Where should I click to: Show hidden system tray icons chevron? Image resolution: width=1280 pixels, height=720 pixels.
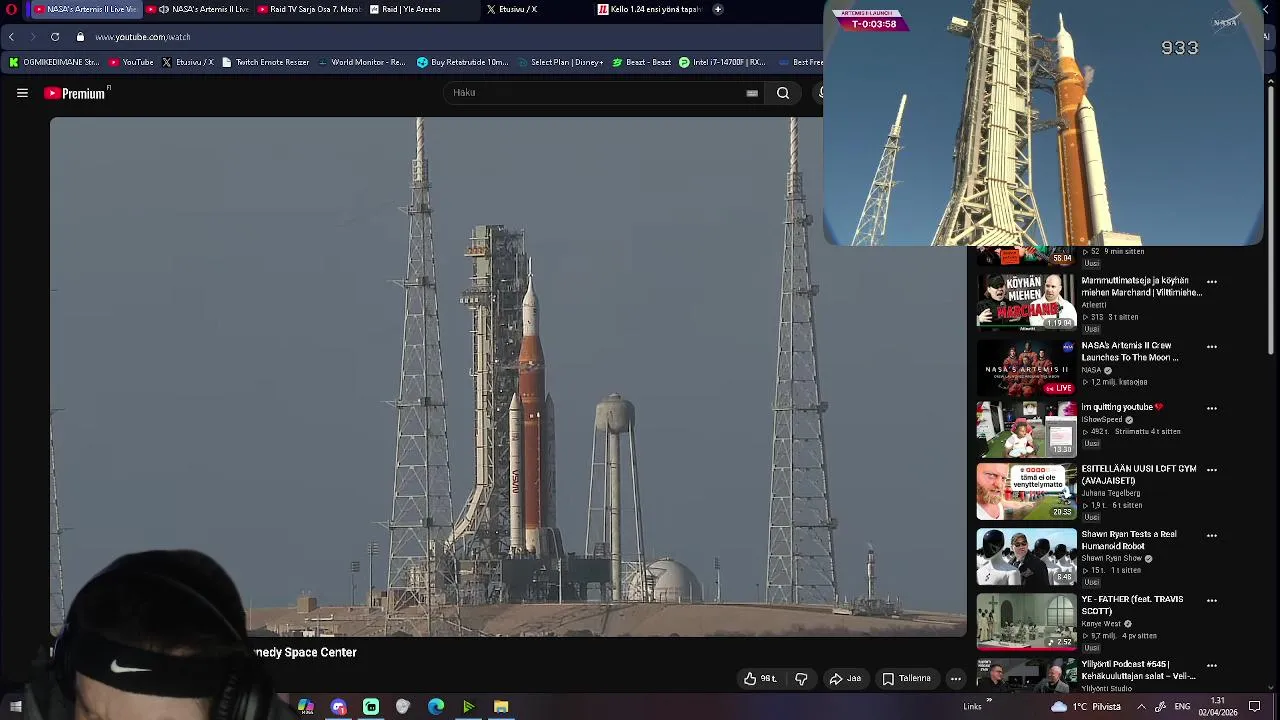click(x=1141, y=707)
